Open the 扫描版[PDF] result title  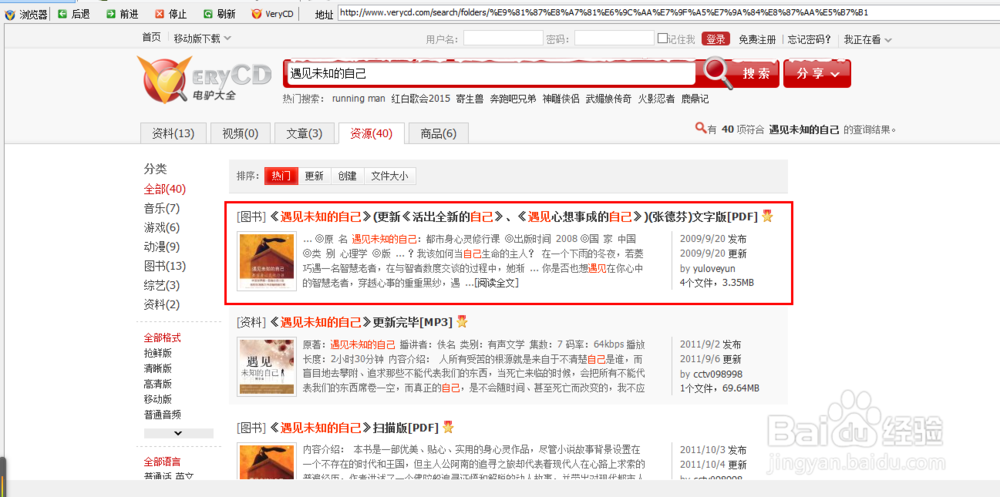(x=355, y=427)
